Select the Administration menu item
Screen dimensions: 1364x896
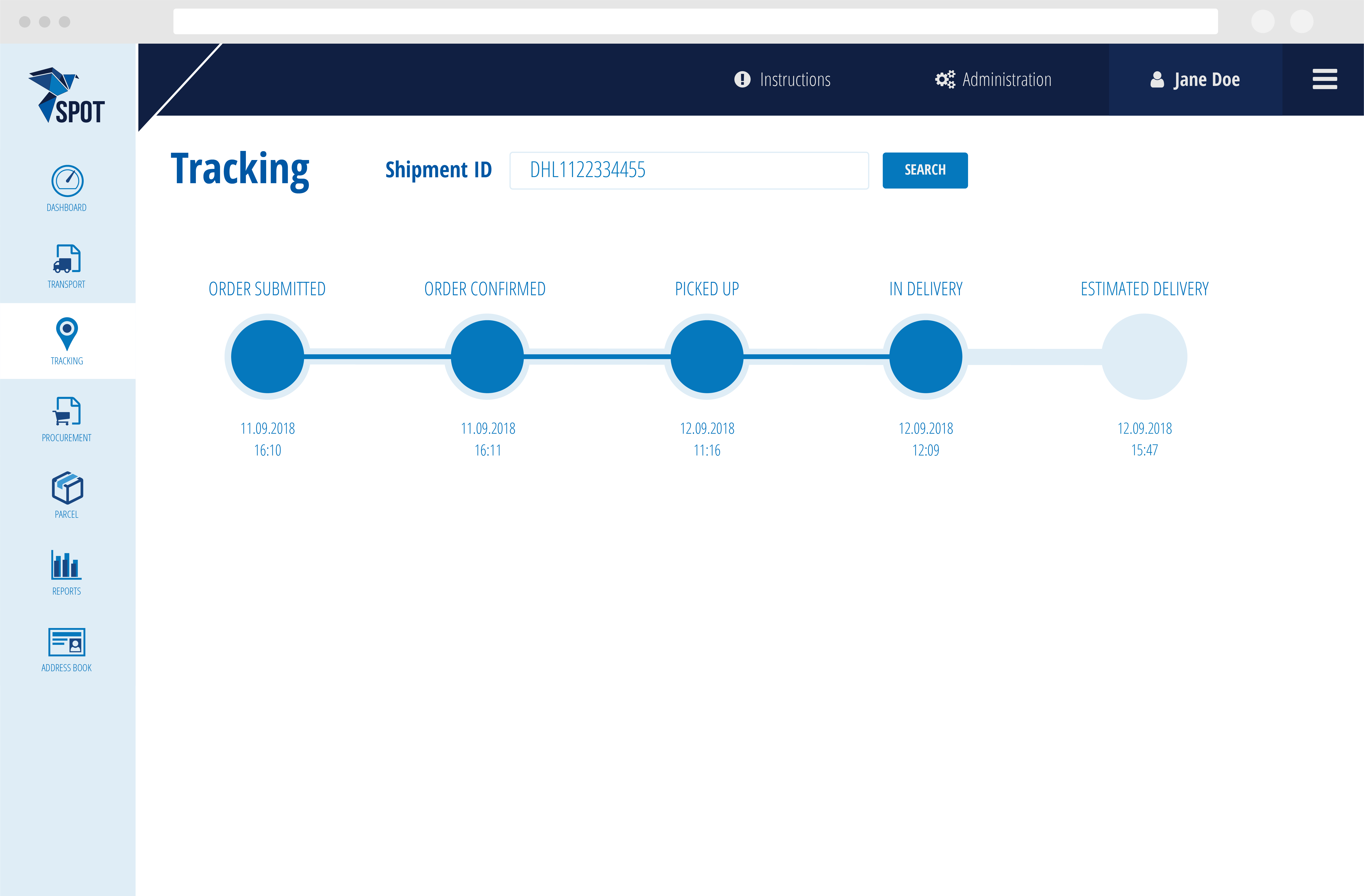994,79
